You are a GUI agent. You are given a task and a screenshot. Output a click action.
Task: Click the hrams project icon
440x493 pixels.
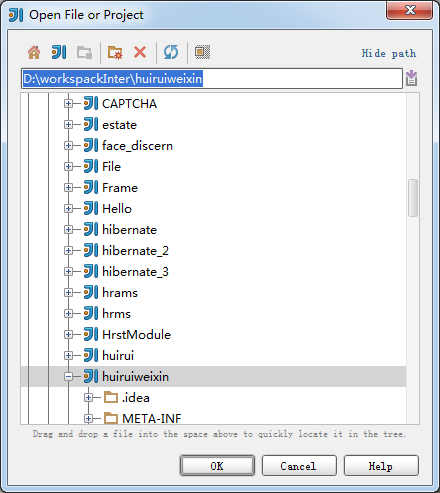coord(91,292)
